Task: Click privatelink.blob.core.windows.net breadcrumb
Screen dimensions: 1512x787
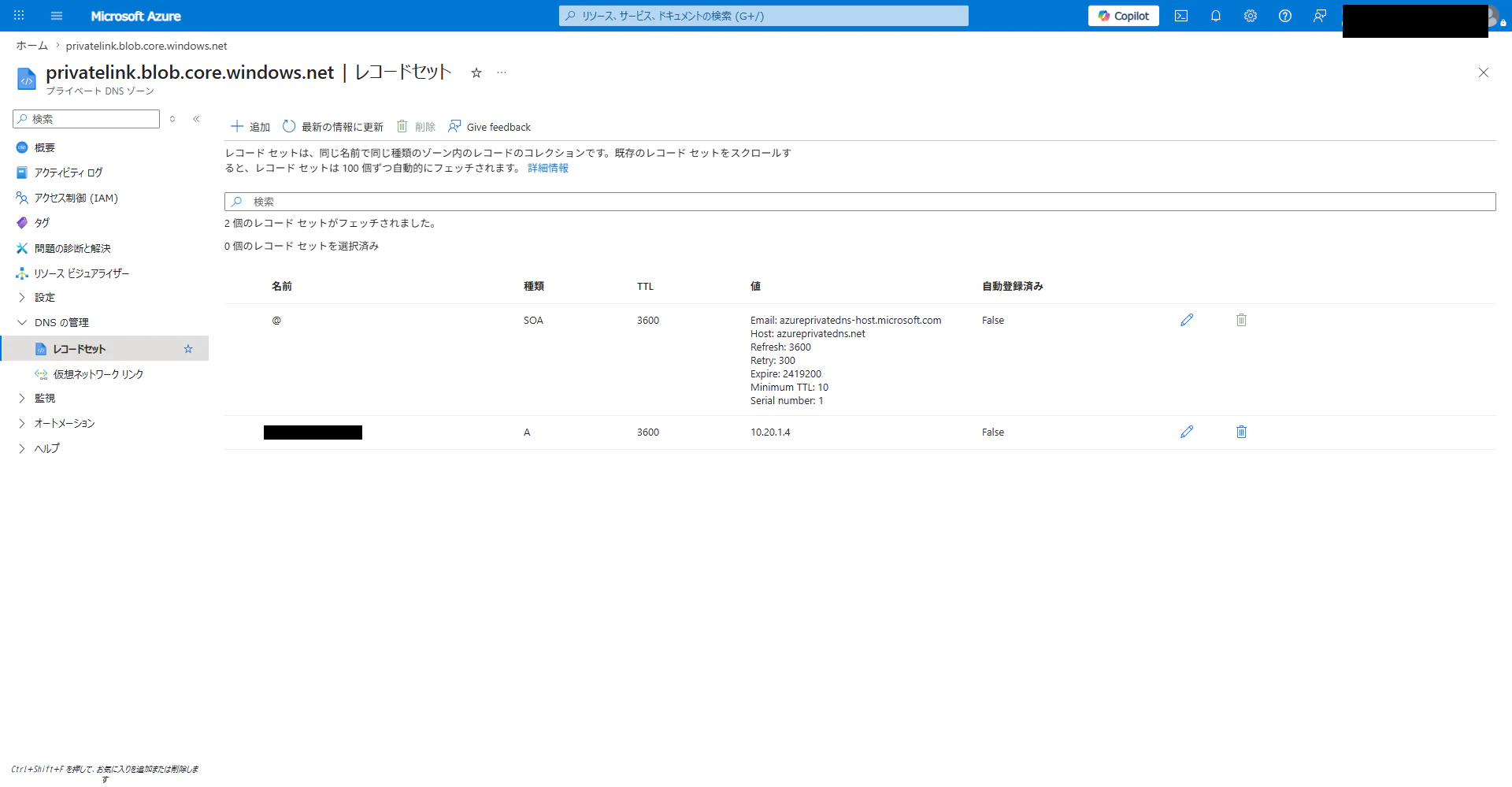Action: coord(146,46)
